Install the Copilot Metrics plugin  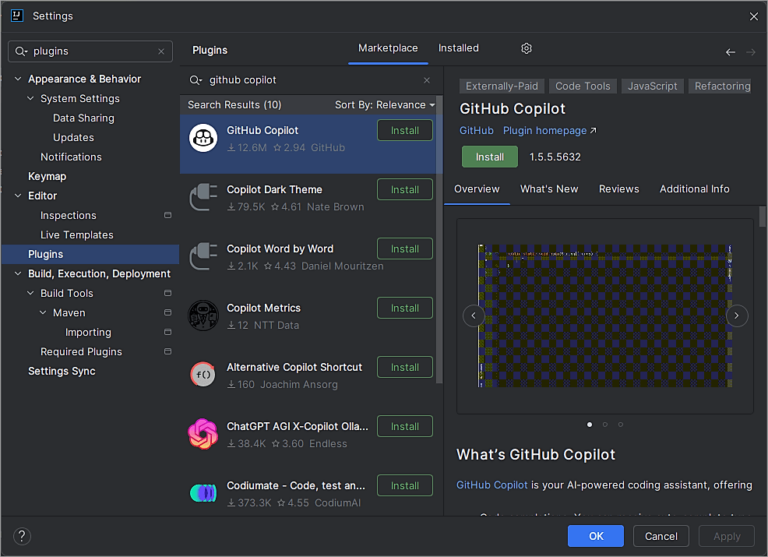coord(405,308)
